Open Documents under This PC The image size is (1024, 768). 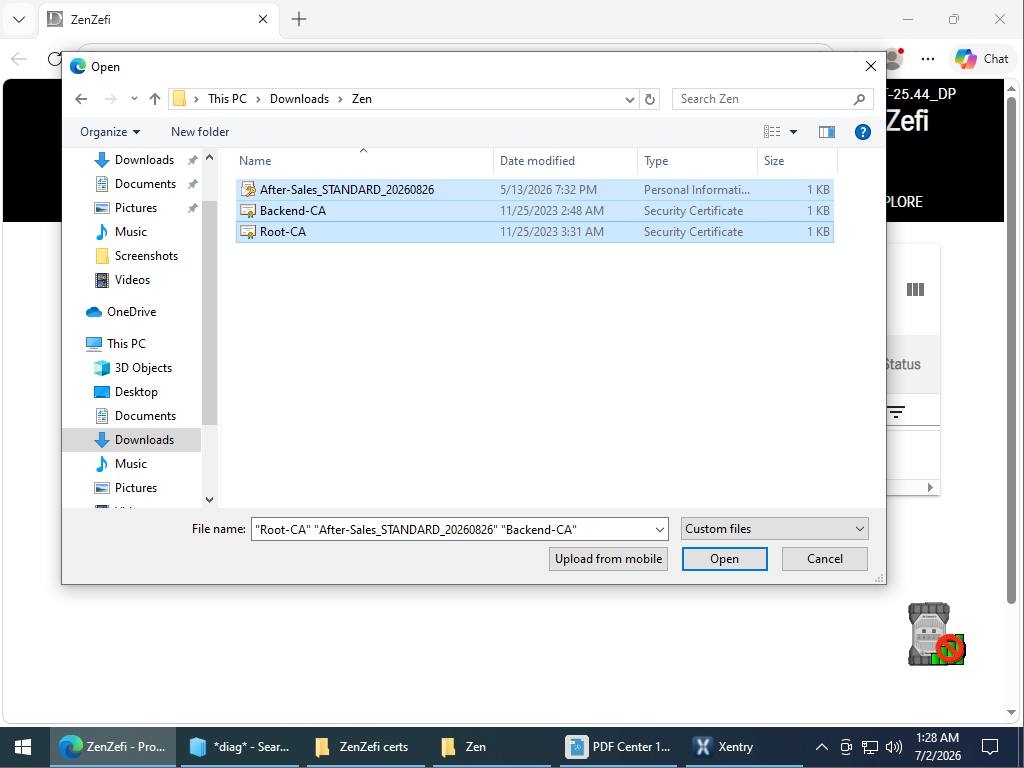click(145, 416)
